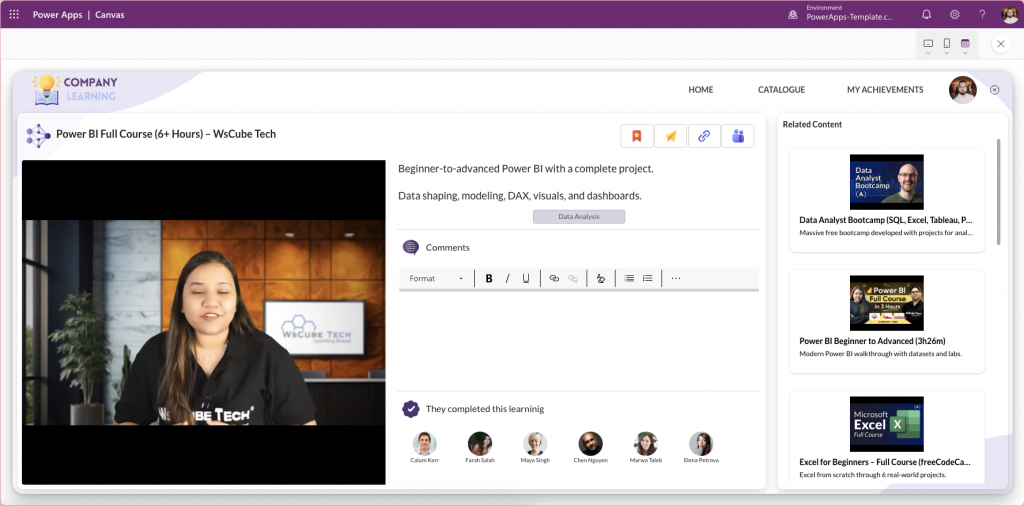The image size is (1024, 506).
Task: Click the 'Comments' label
Action: (447, 247)
